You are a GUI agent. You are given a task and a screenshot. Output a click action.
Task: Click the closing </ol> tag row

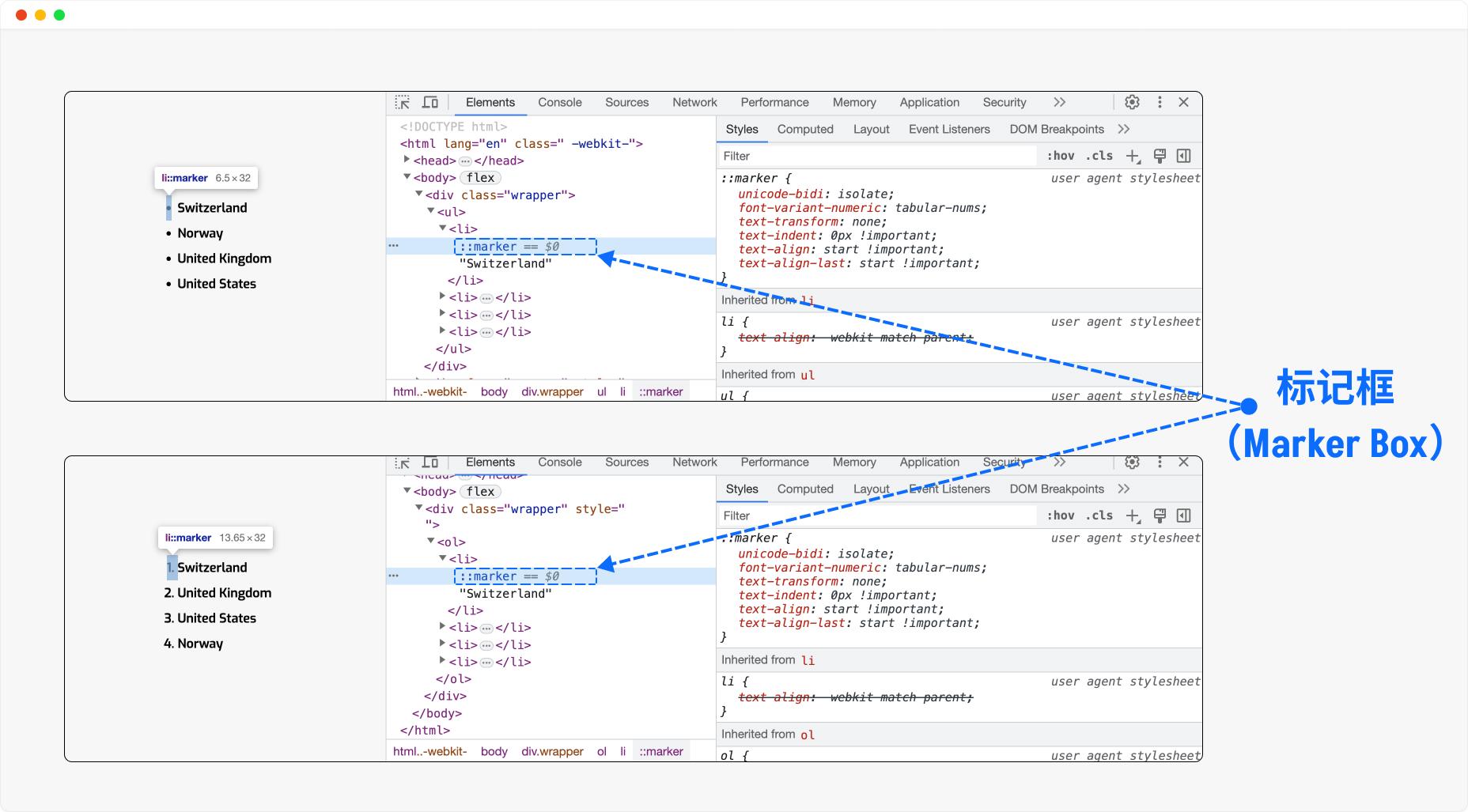453,679
